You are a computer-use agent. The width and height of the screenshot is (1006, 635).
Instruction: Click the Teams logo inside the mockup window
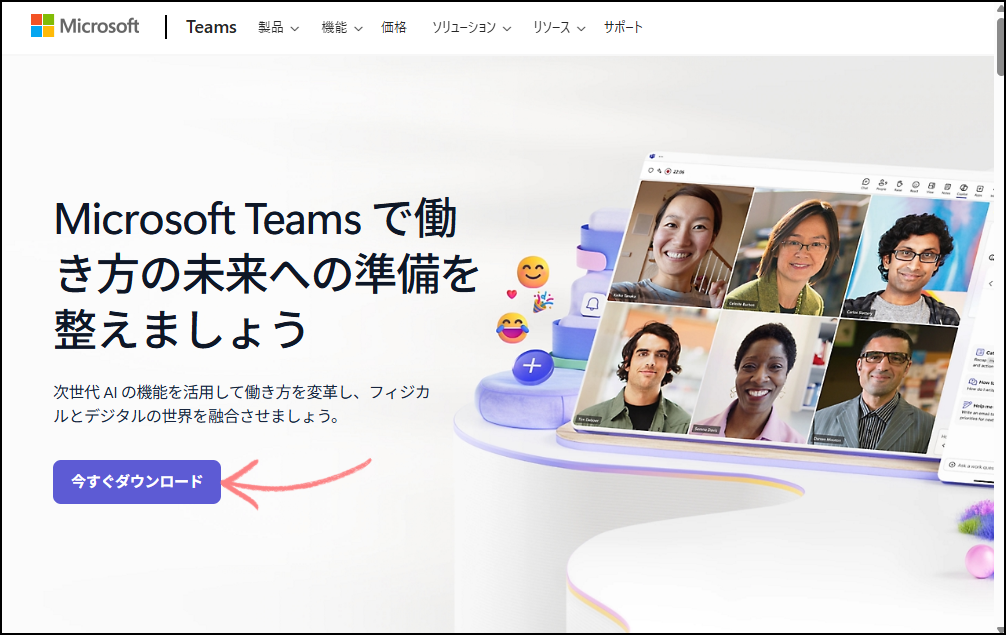[652, 157]
